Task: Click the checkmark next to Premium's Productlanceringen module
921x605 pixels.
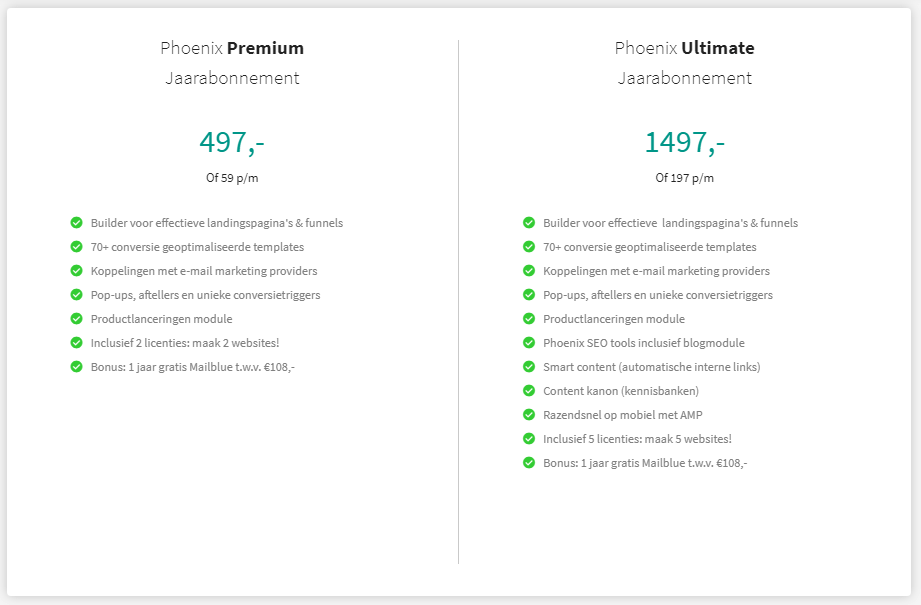Action: tap(76, 319)
